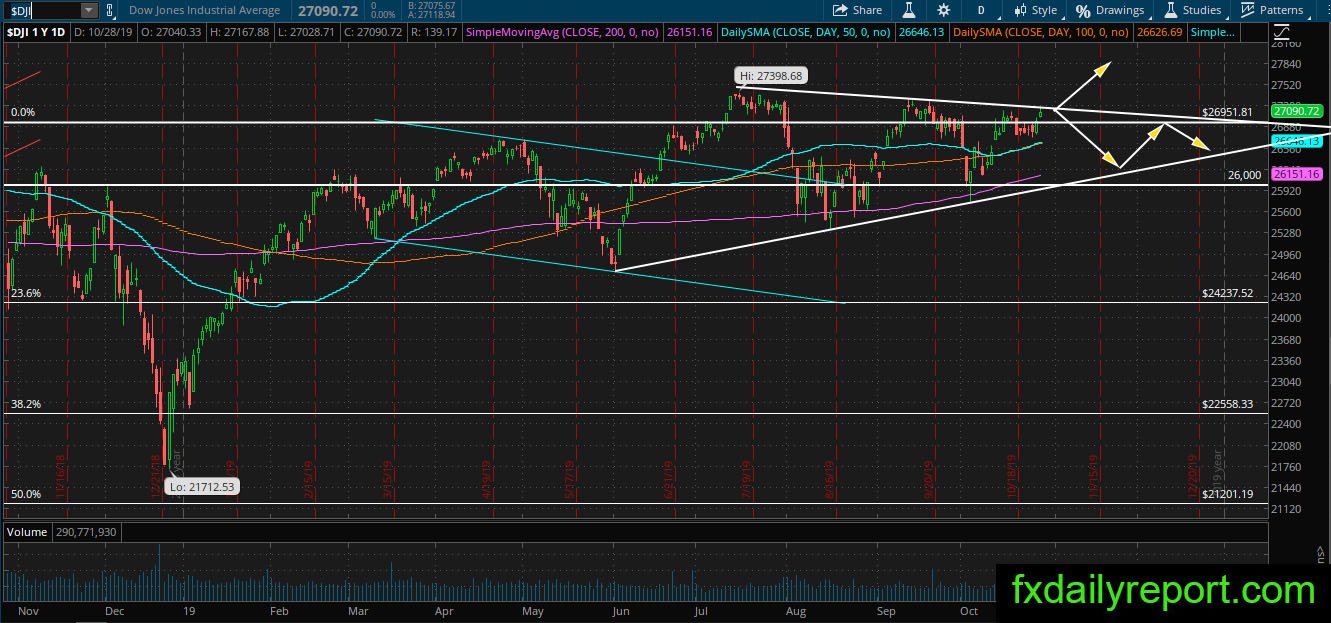
Task: Click the Hi: 27398.68 price bubble
Action: tap(770, 75)
